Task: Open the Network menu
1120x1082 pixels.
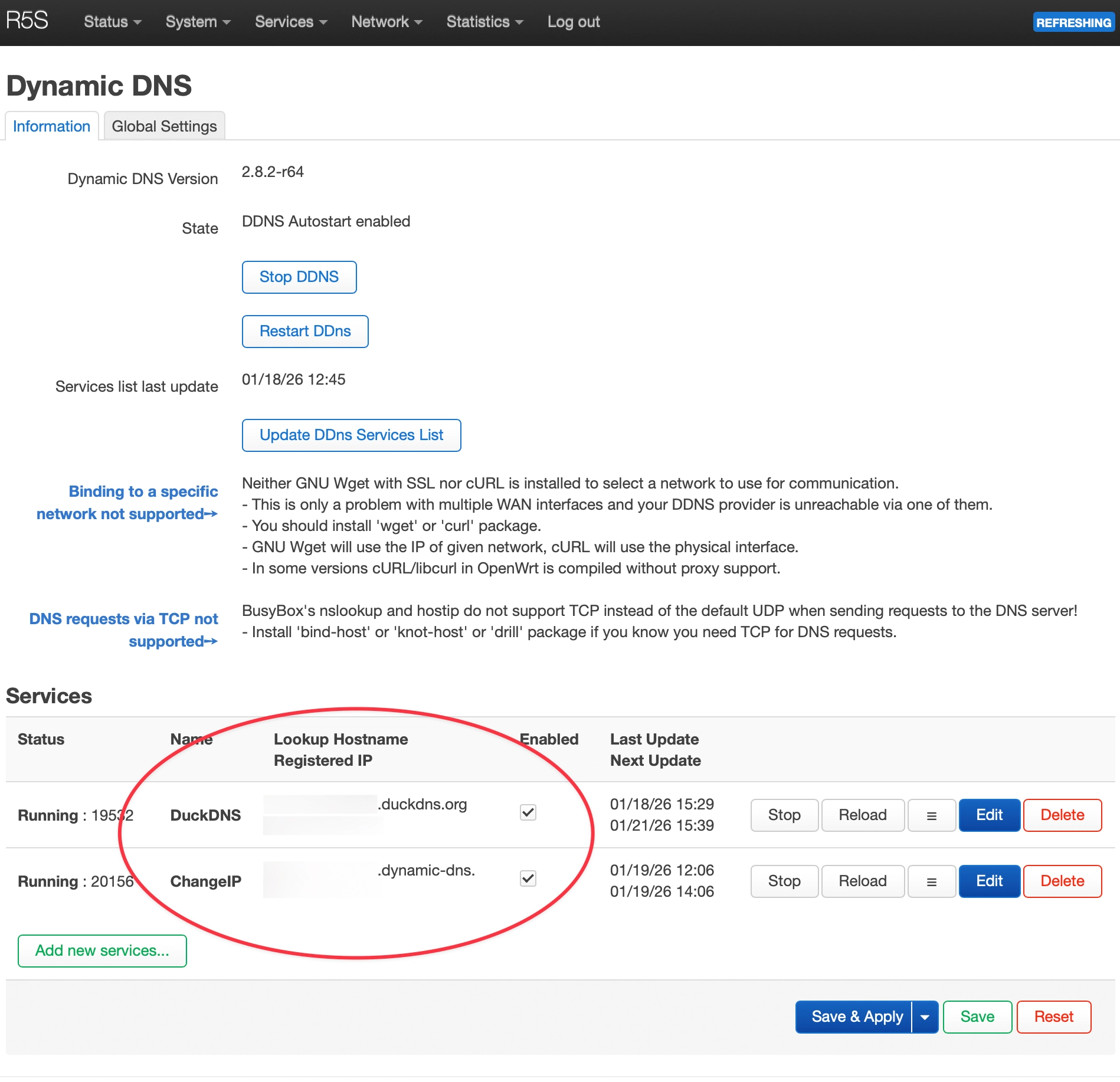Action: coord(387,22)
